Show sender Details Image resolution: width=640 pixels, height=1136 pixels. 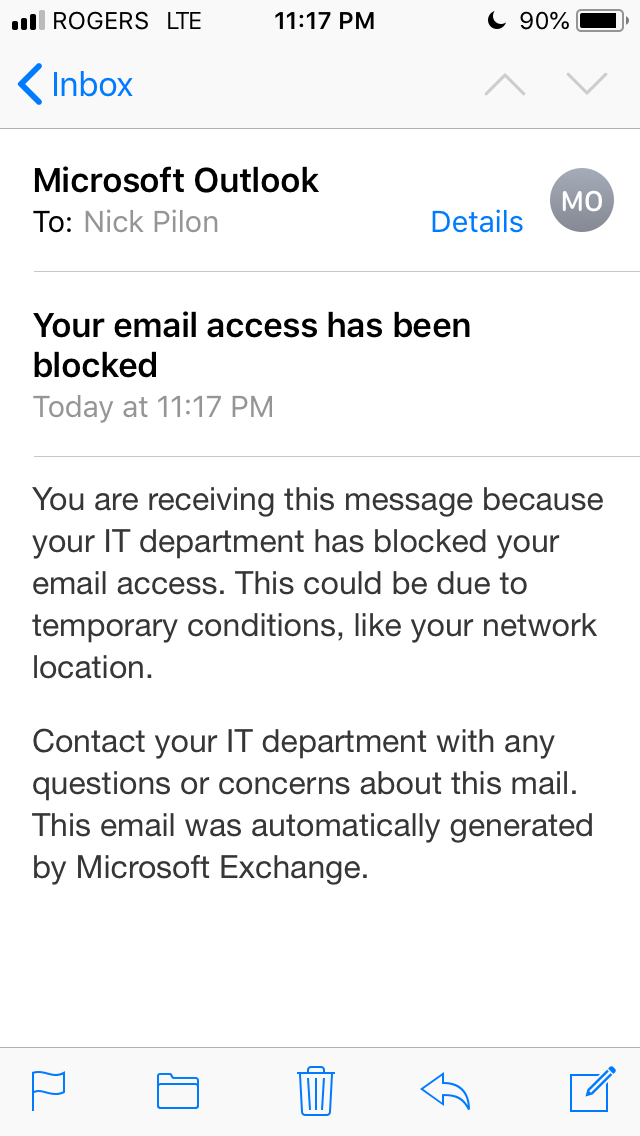pyautogui.click(x=476, y=222)
